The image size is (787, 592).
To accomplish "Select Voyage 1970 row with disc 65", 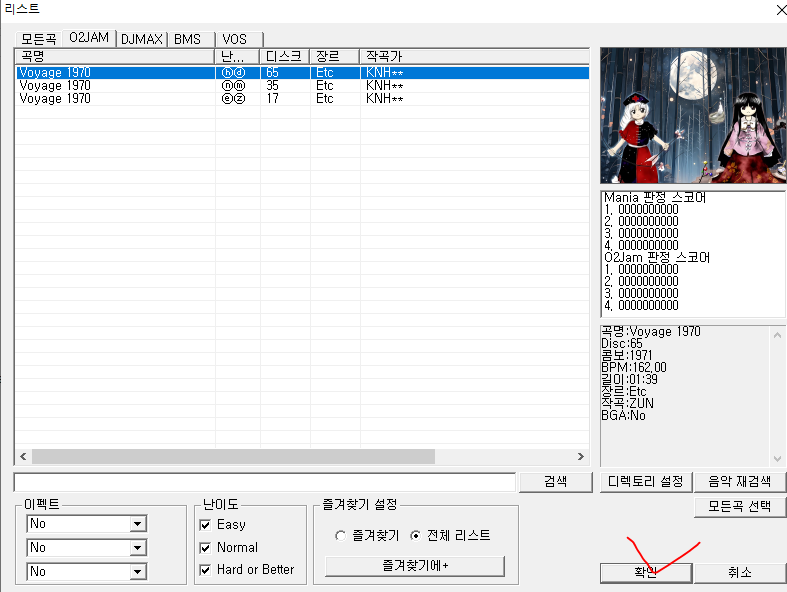I will 302,73.
